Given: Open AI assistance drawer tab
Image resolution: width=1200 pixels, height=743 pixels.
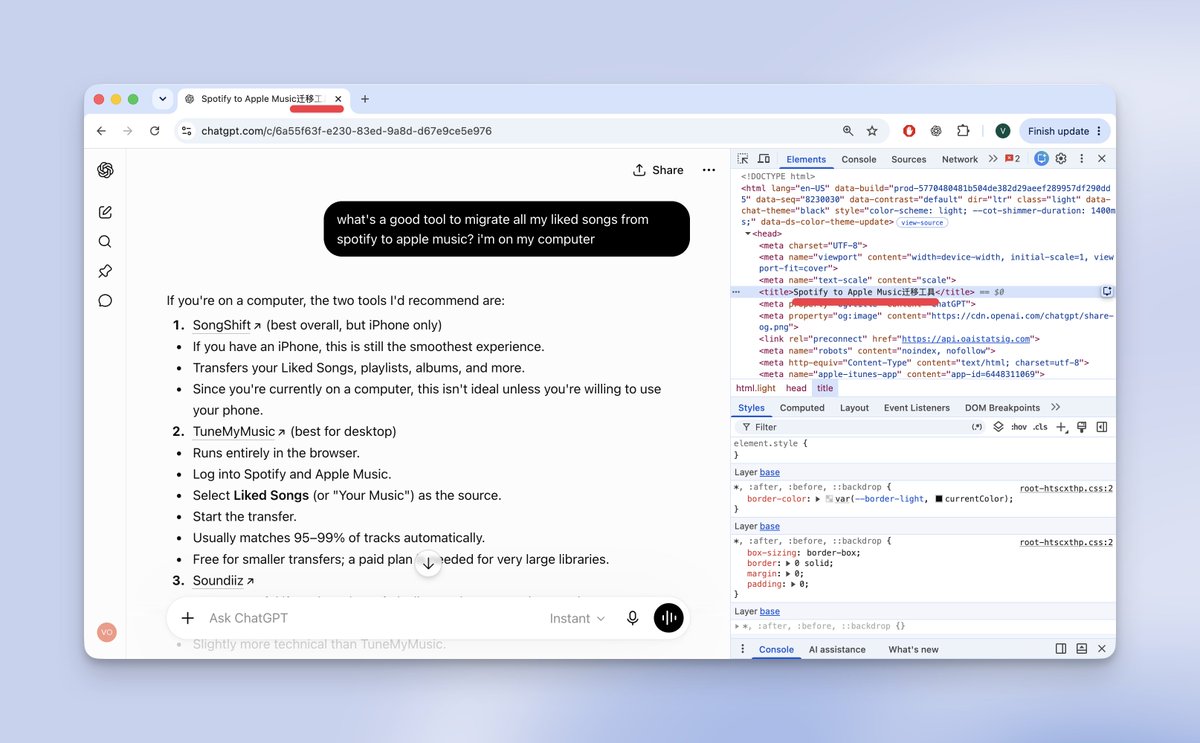Looking at the screenshot, I should point(837,649).
